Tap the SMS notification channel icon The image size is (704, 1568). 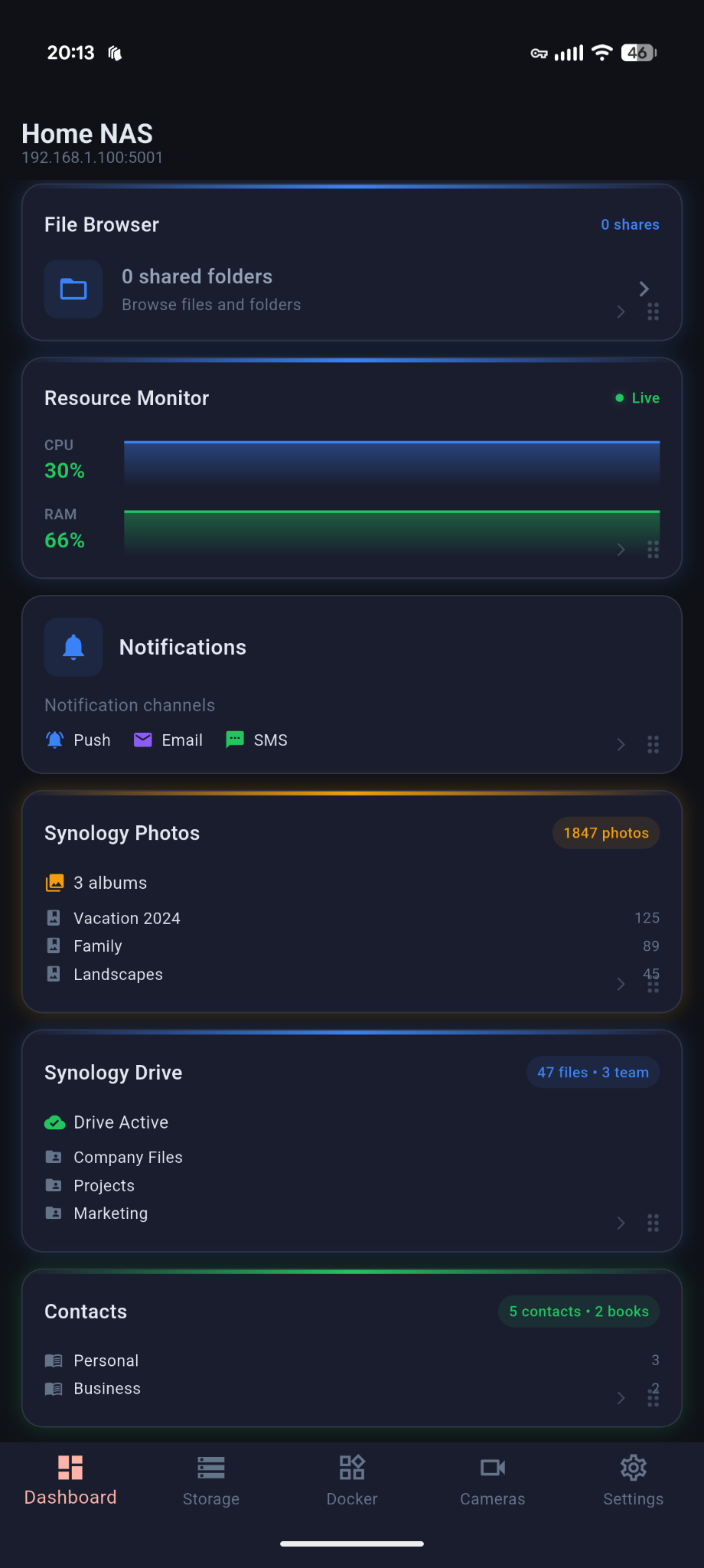tap(233, 740)
